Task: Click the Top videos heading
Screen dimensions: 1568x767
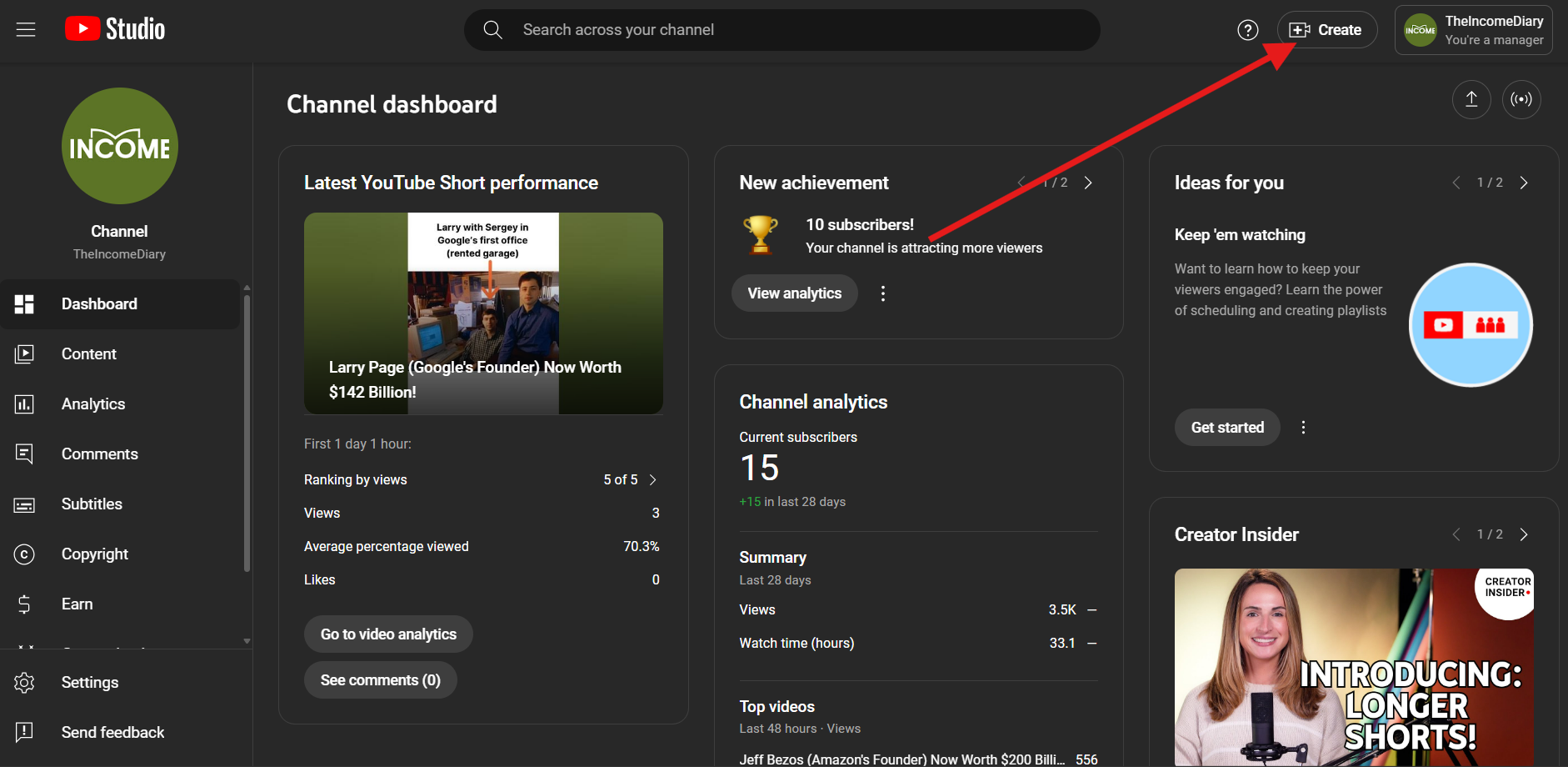Action: 777,707
